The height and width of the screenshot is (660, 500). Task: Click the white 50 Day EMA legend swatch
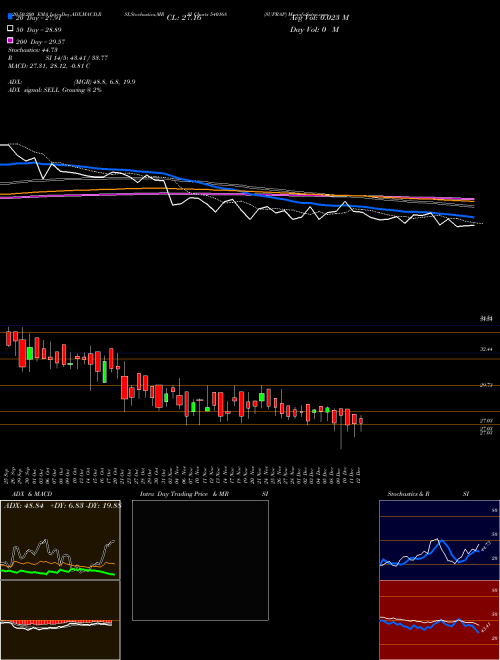(x=10, y=29)
